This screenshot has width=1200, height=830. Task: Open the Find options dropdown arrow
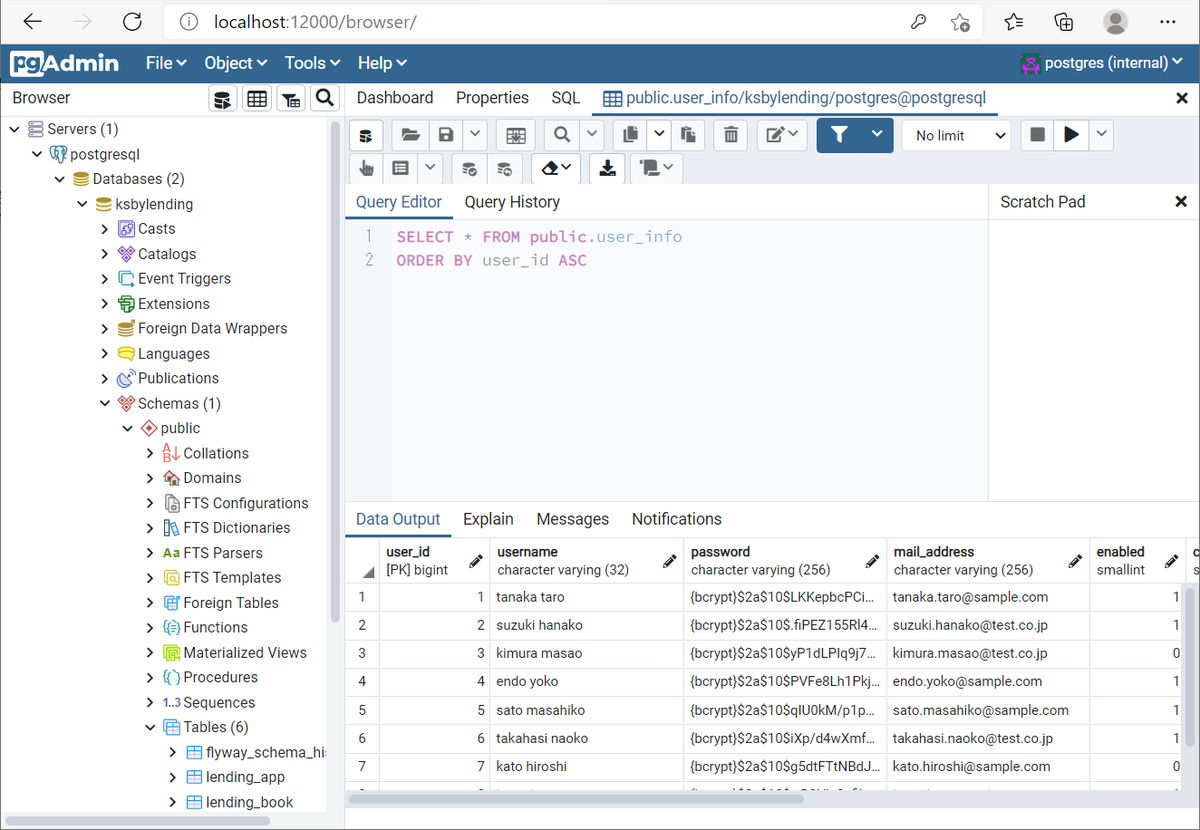pyautogui.click(x=592, y=135)
